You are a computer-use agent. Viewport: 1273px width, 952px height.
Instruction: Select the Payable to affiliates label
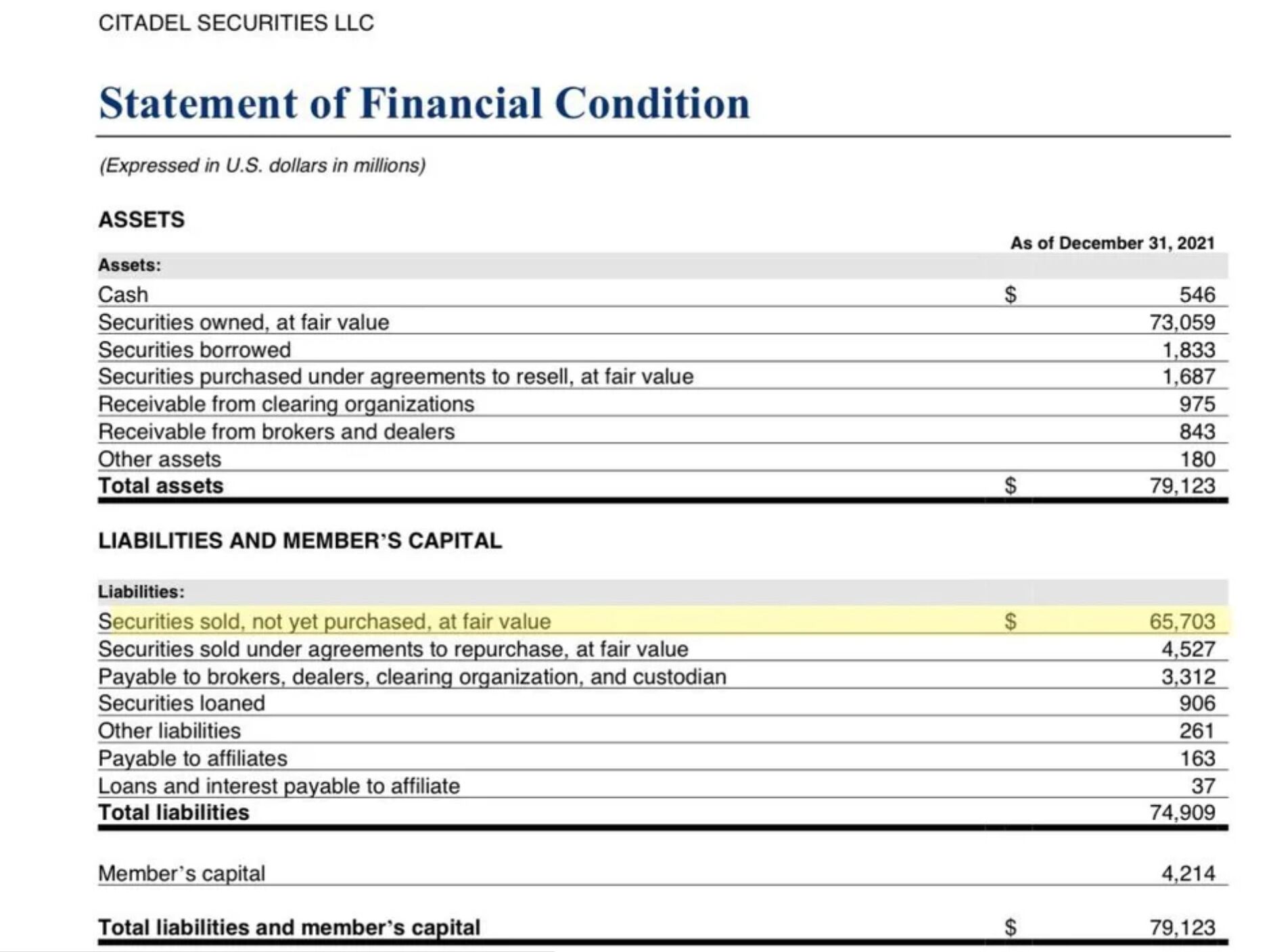[193, 759]
